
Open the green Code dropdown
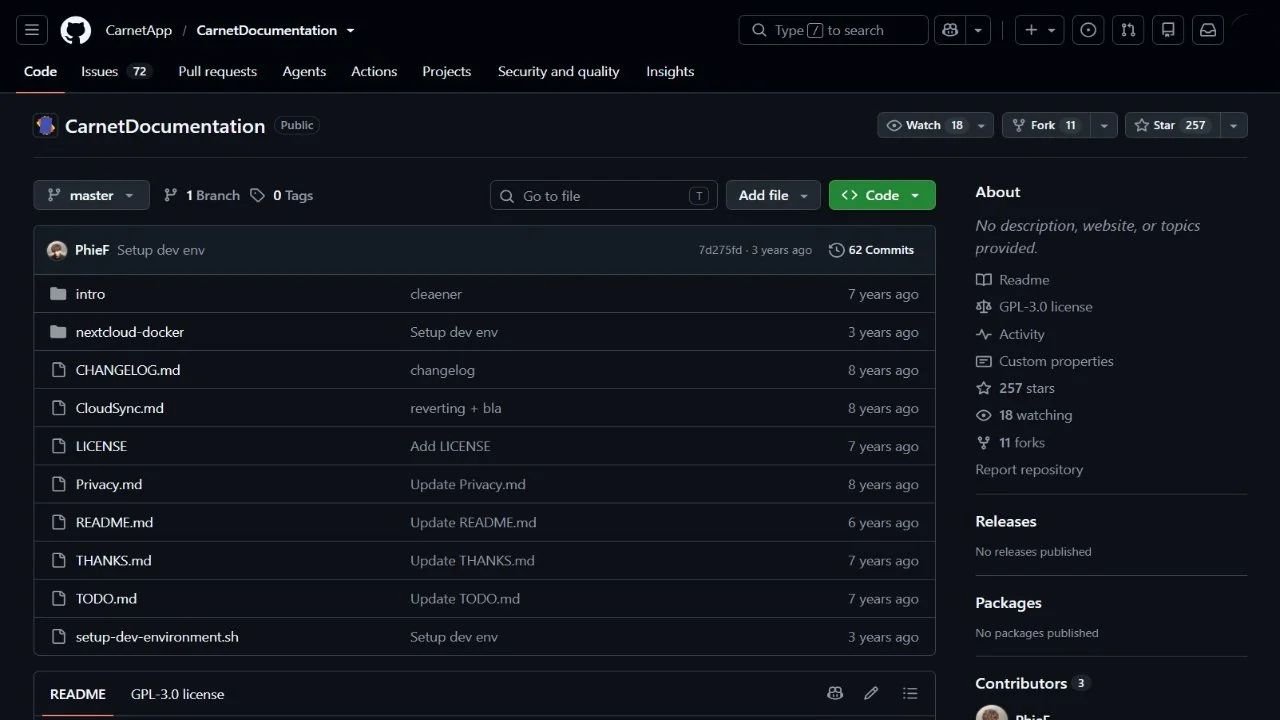tap(882, 195)
